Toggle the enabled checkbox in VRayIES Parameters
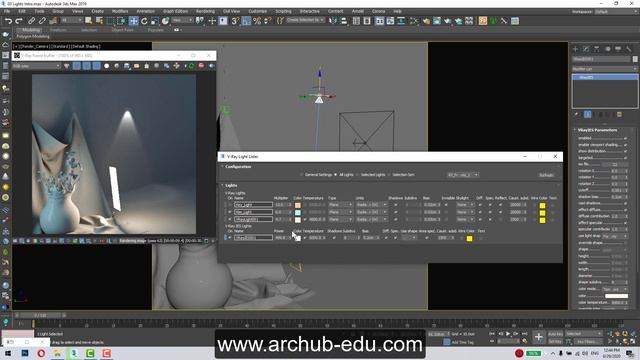Image resolution: width=640 pixels, height=360 pixels. (x=625, y=138)
